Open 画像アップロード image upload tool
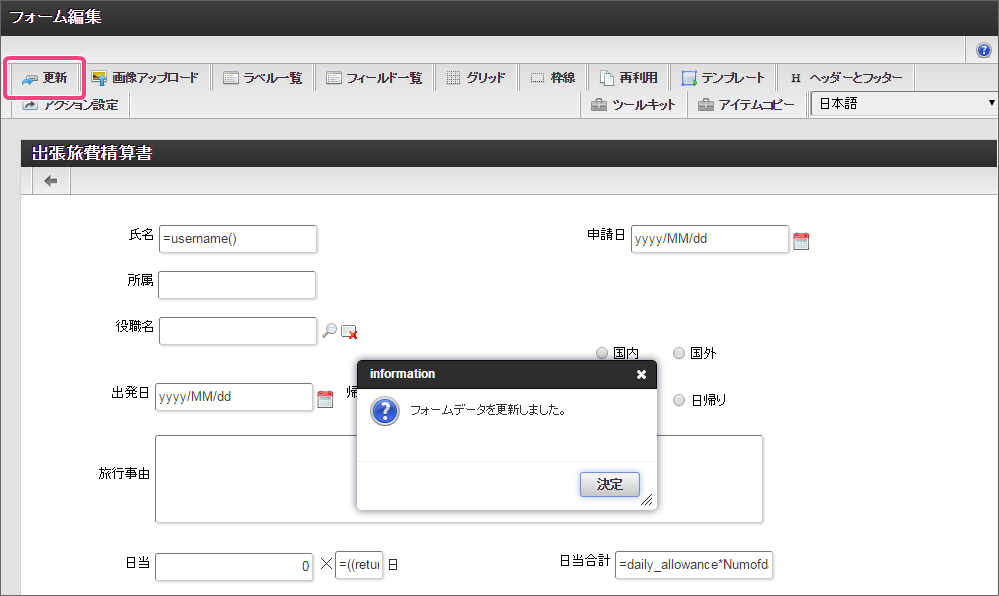 coord(145,78)
